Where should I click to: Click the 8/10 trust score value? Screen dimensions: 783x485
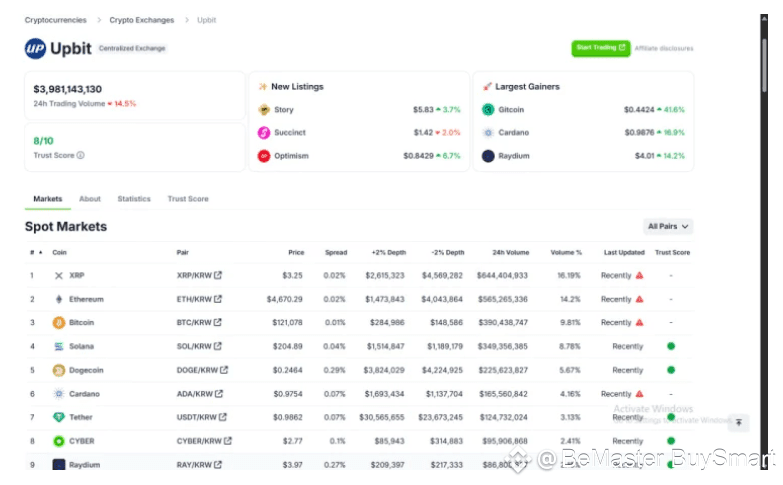[x=43, y=141]
